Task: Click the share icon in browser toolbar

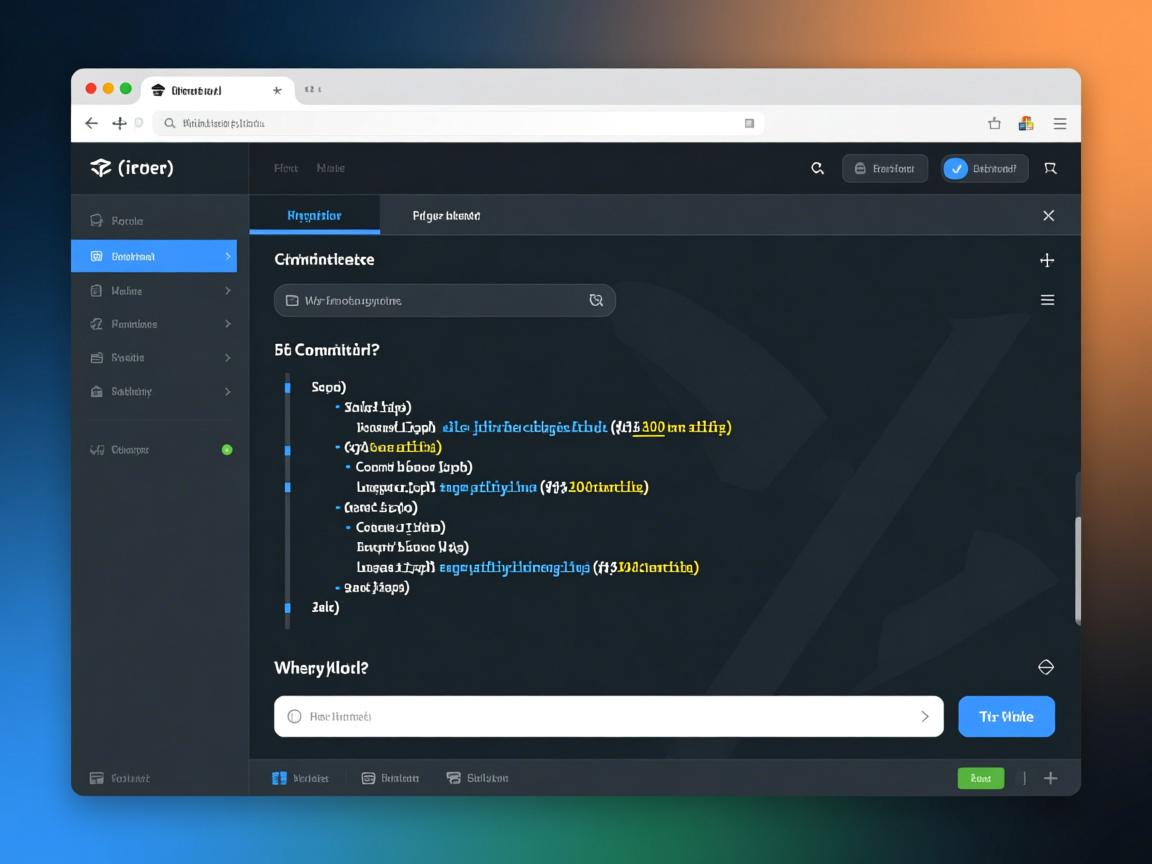Action: point(994,123)
